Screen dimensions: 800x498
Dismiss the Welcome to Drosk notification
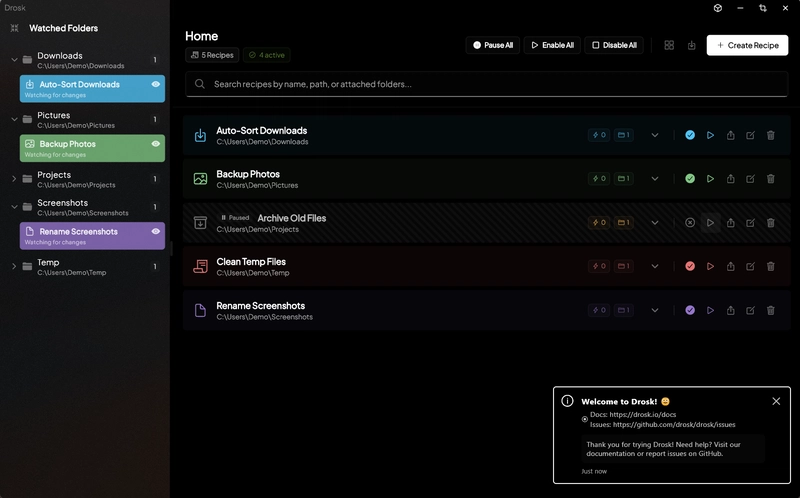tap(776, 401)
